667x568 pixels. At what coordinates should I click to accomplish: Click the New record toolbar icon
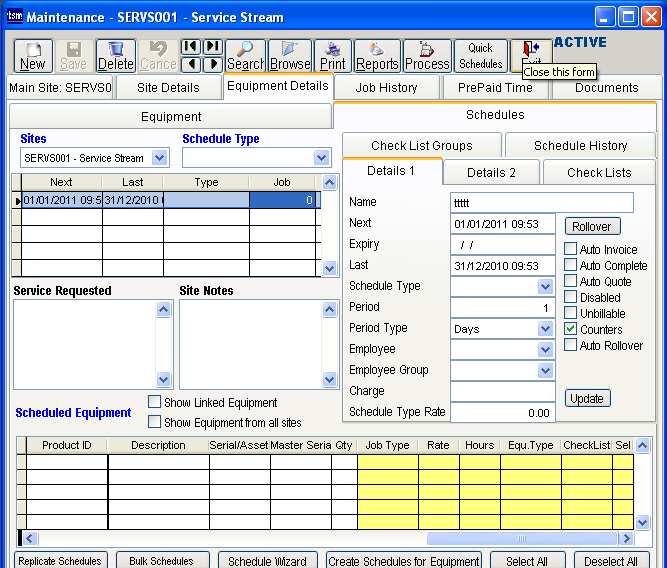tap(32, 56)
